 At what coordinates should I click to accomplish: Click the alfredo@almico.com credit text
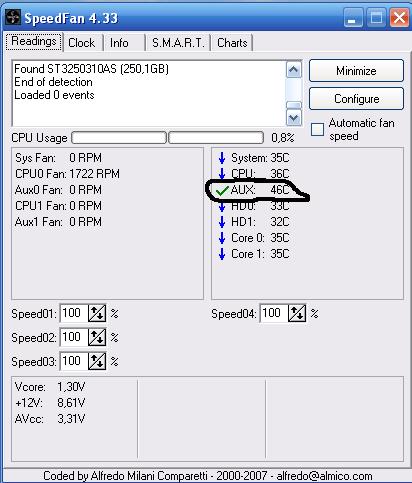[324, 476]
